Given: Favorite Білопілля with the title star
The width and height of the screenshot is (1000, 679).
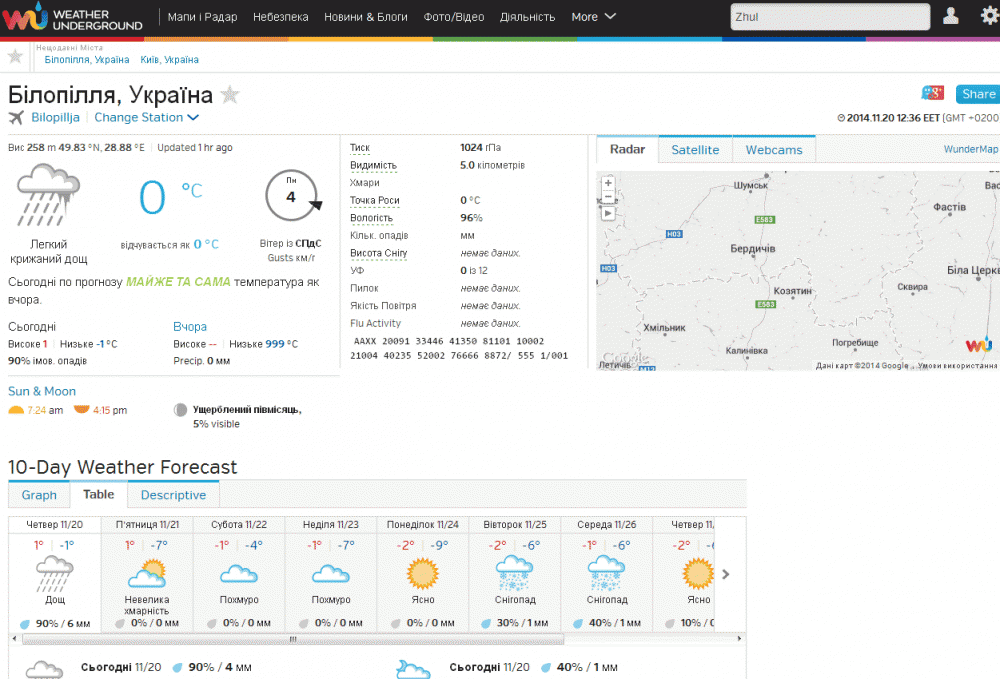Looking at the screenshot, I should point(230,95).
